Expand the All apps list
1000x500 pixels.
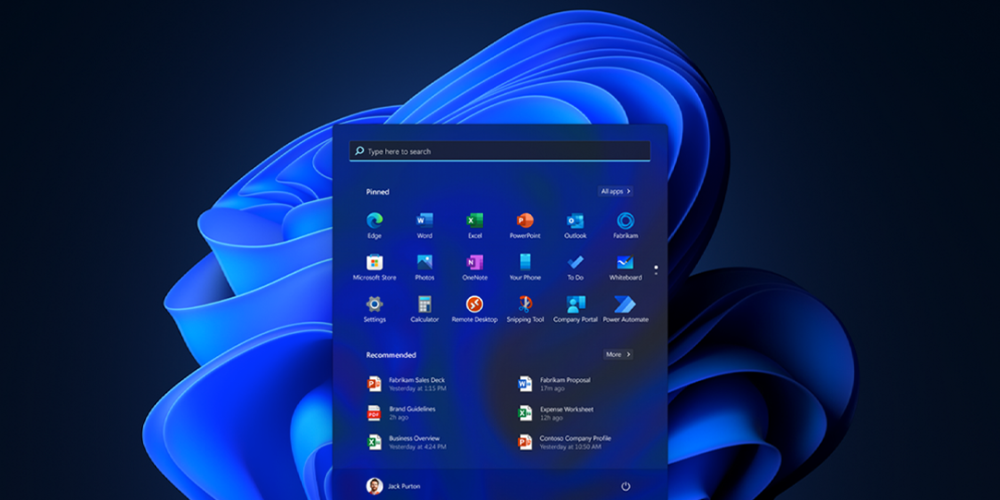tap(615, 191)
